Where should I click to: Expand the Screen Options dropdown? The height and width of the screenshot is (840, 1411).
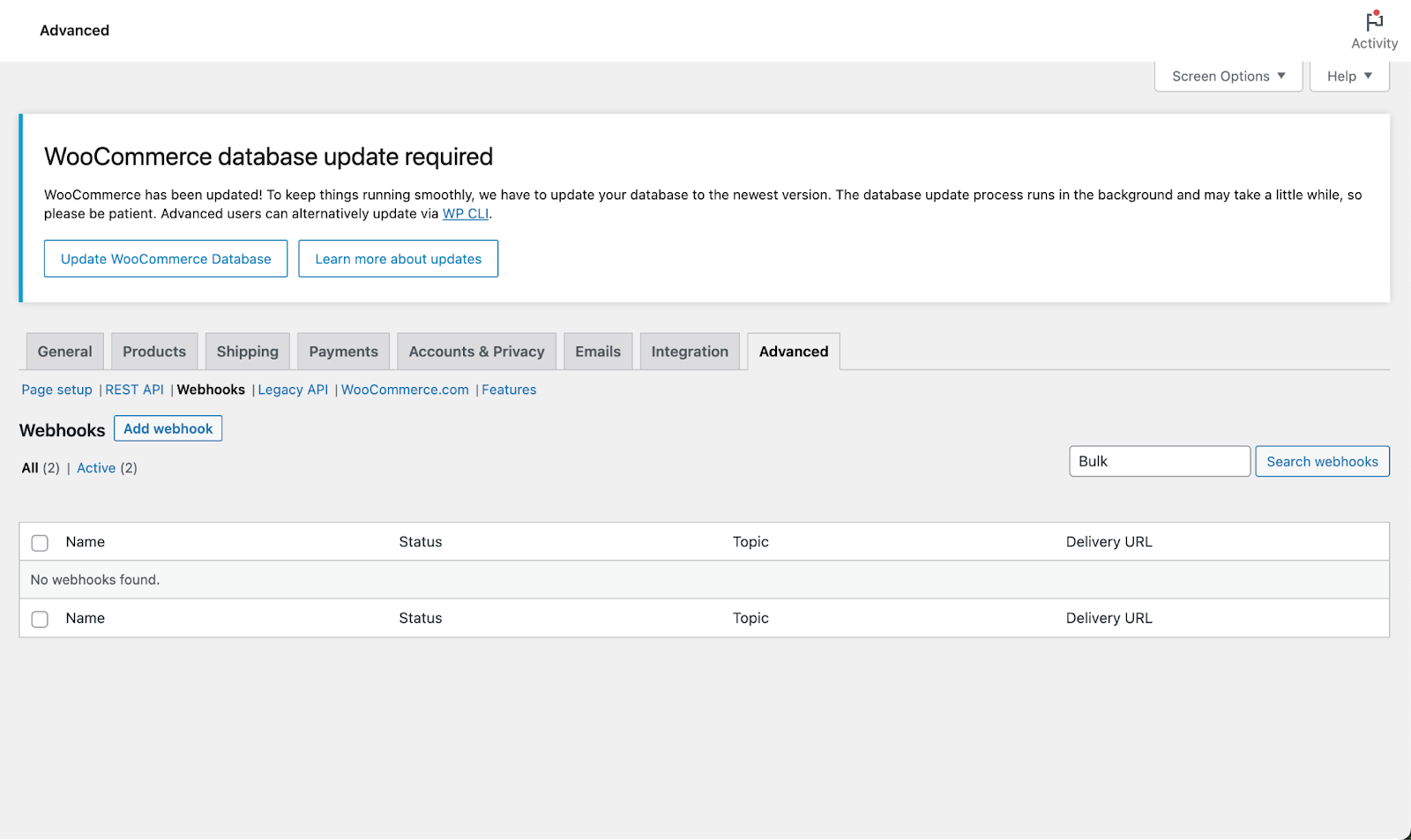click(1228, 77)
